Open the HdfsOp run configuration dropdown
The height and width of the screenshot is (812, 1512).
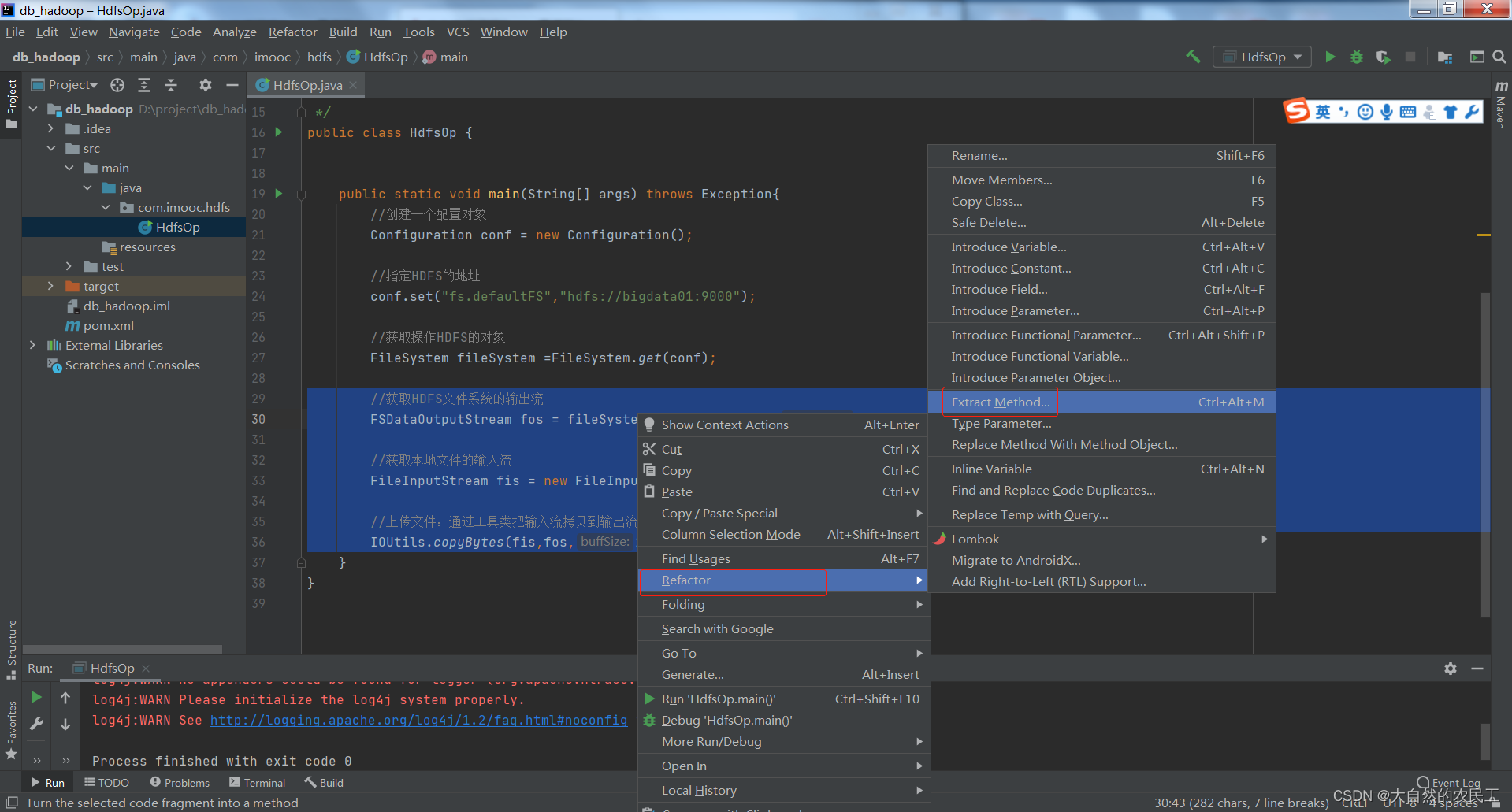click(x=1262, y=57)
